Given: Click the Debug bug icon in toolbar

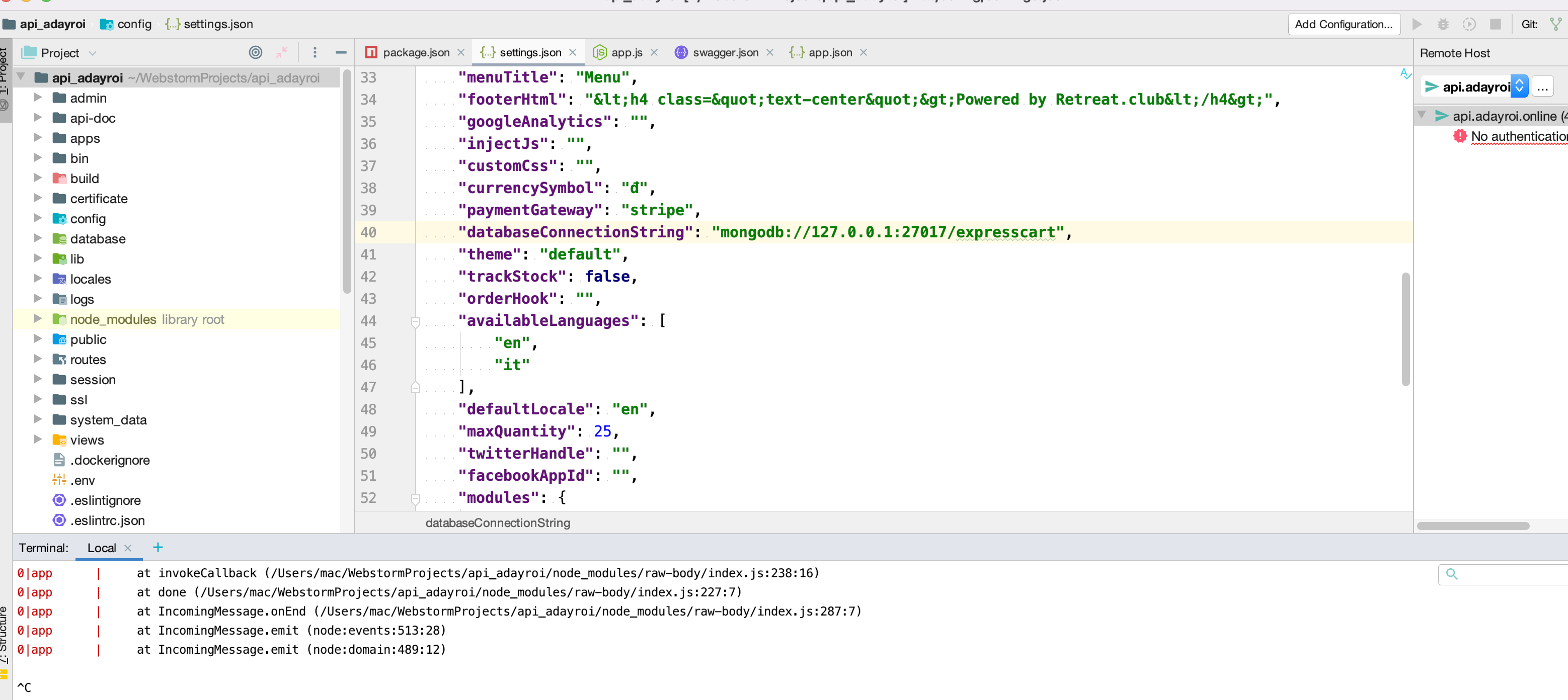Looking at the screenshot, I should click(1443, 24).
